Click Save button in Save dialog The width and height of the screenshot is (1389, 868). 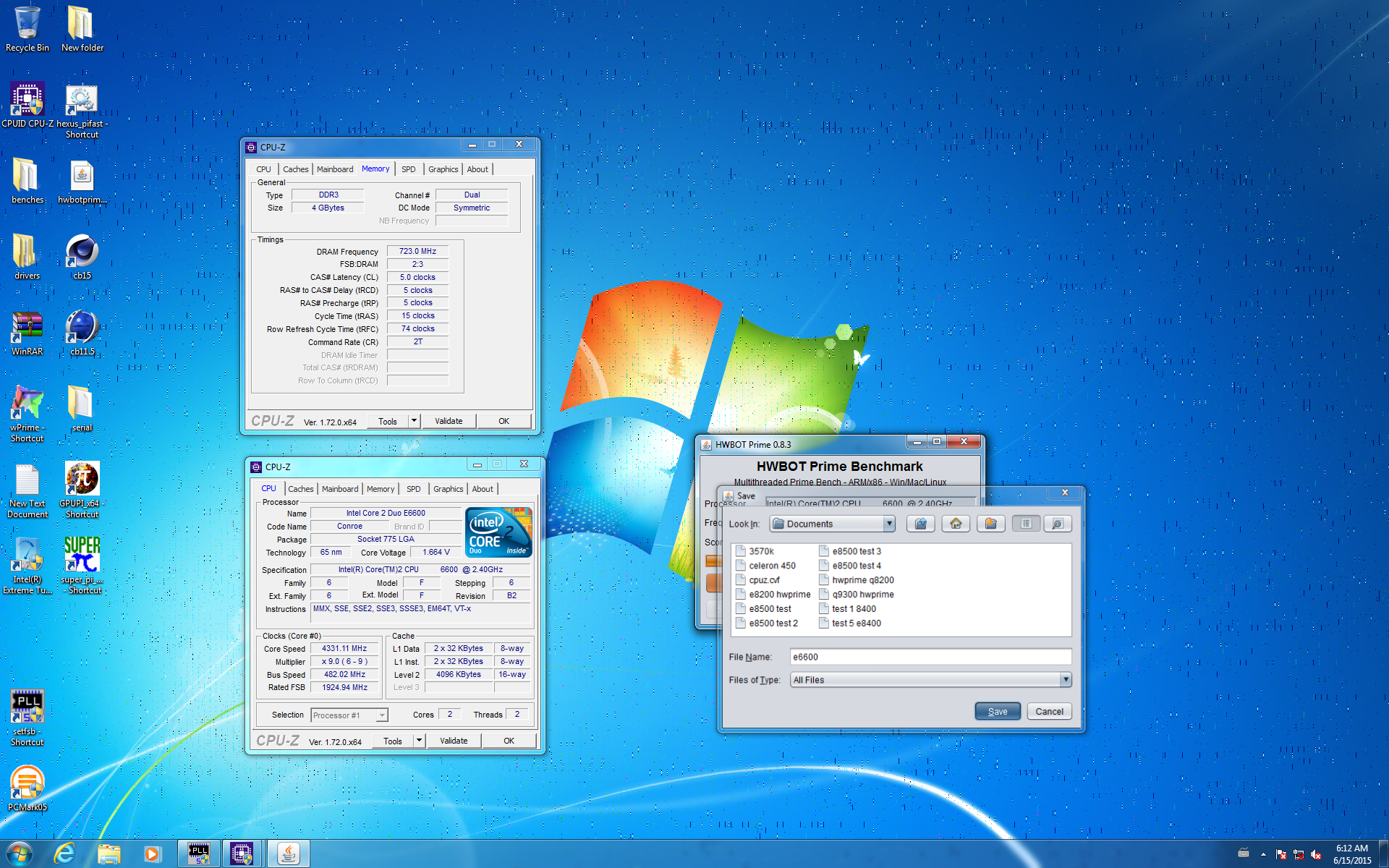coord(998,711)
